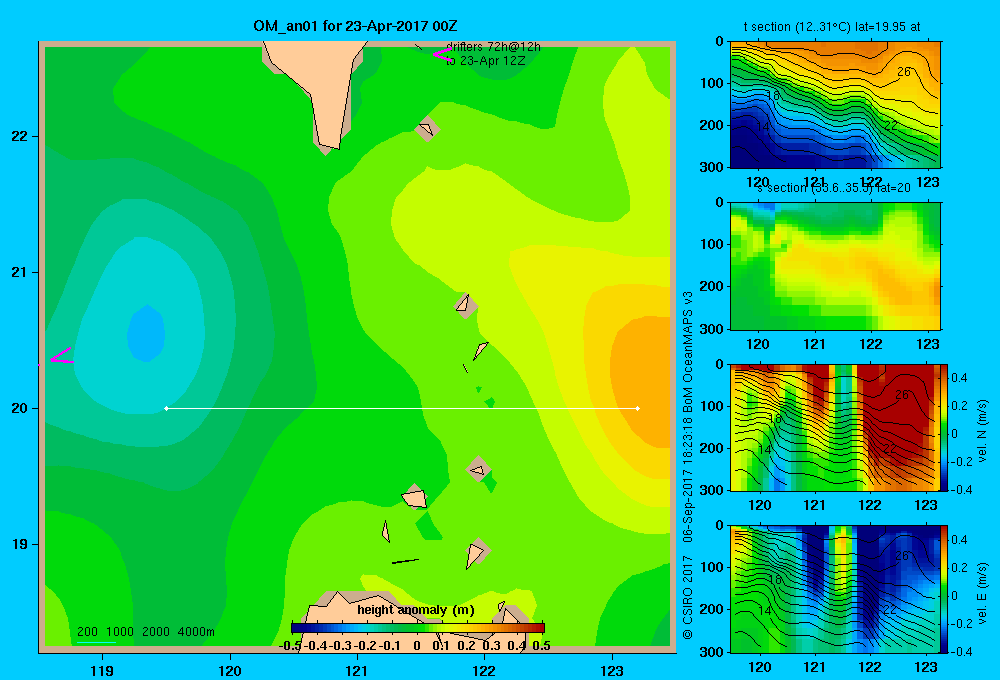Screen dimensions: 1000x680
Task: Open the northward velocity section plot
Action: 835,427
